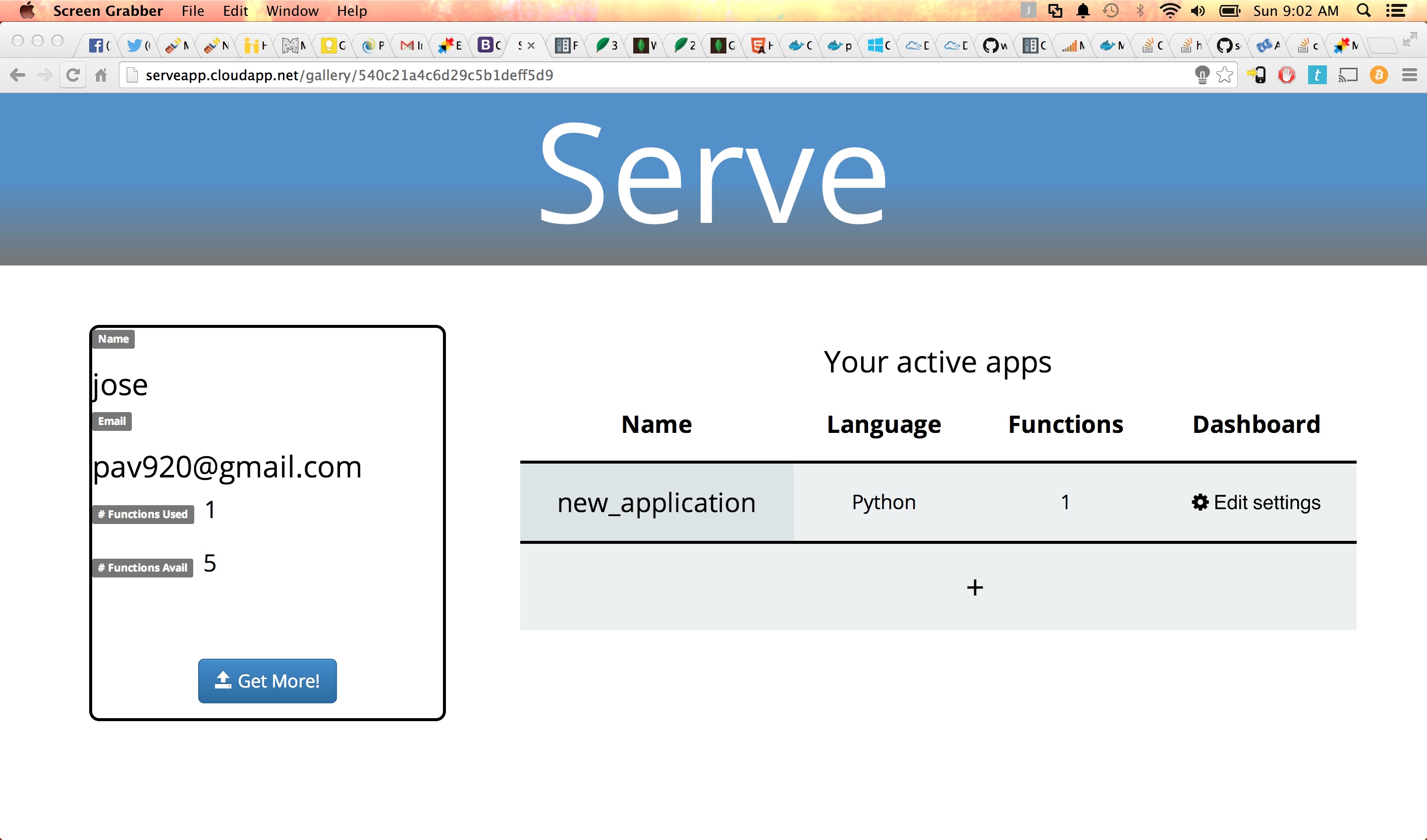Click the lightbulb icon in address bar
Viewport: 1427px width, 840px height.
1202,75
